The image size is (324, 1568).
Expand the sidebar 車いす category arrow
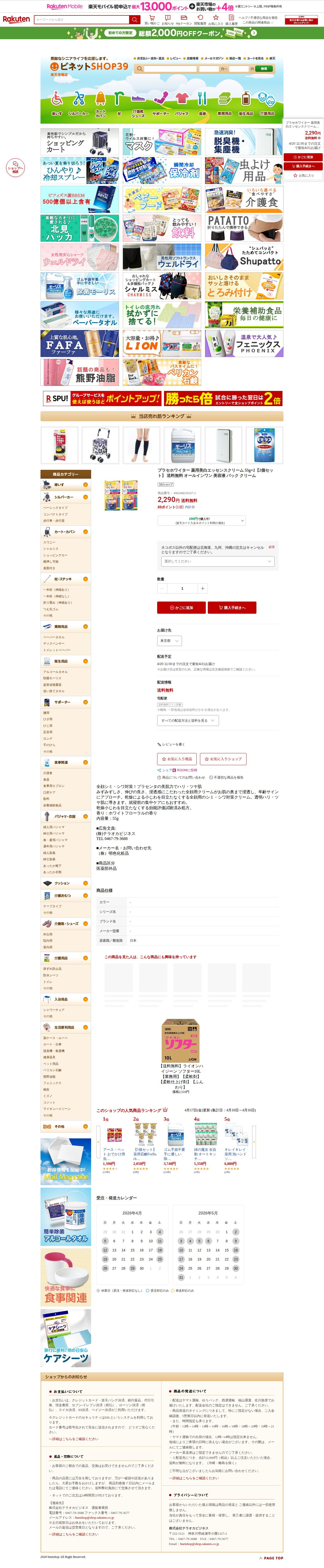tap(85, 485)
